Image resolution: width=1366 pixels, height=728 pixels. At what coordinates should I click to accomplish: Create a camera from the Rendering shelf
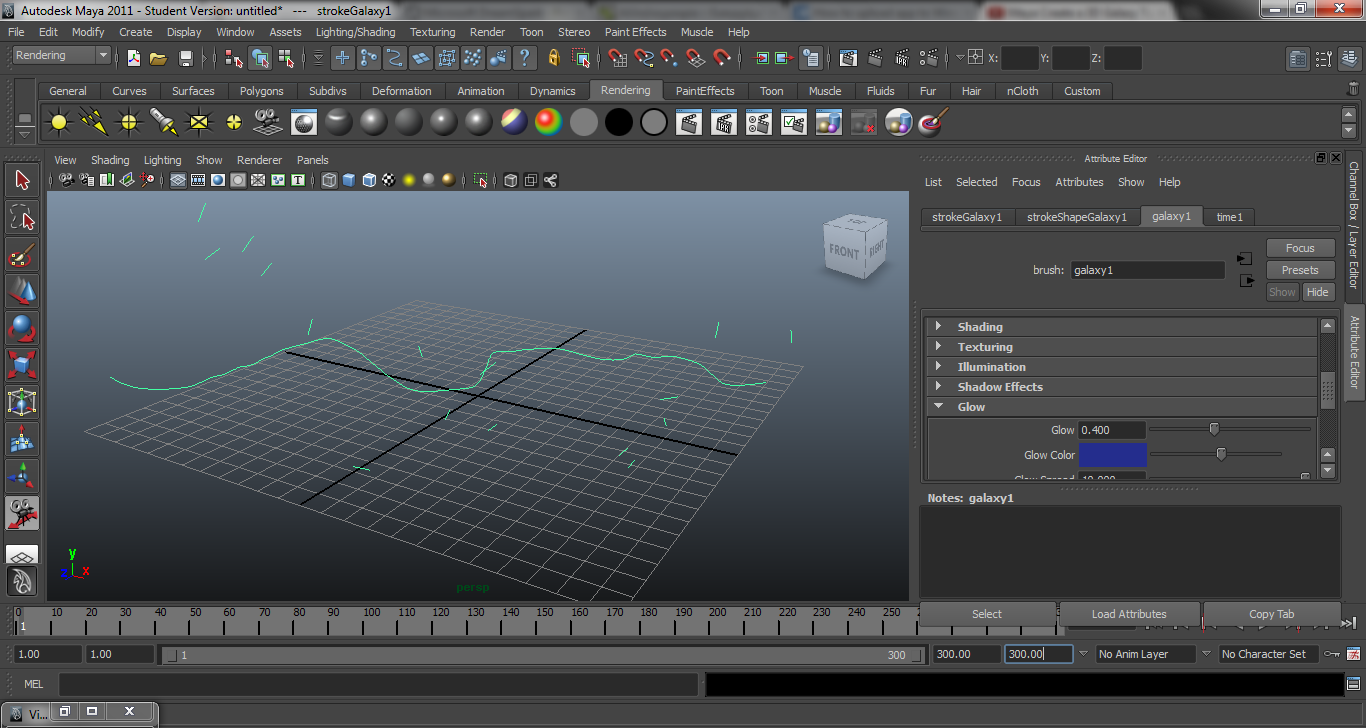point(268,123)
